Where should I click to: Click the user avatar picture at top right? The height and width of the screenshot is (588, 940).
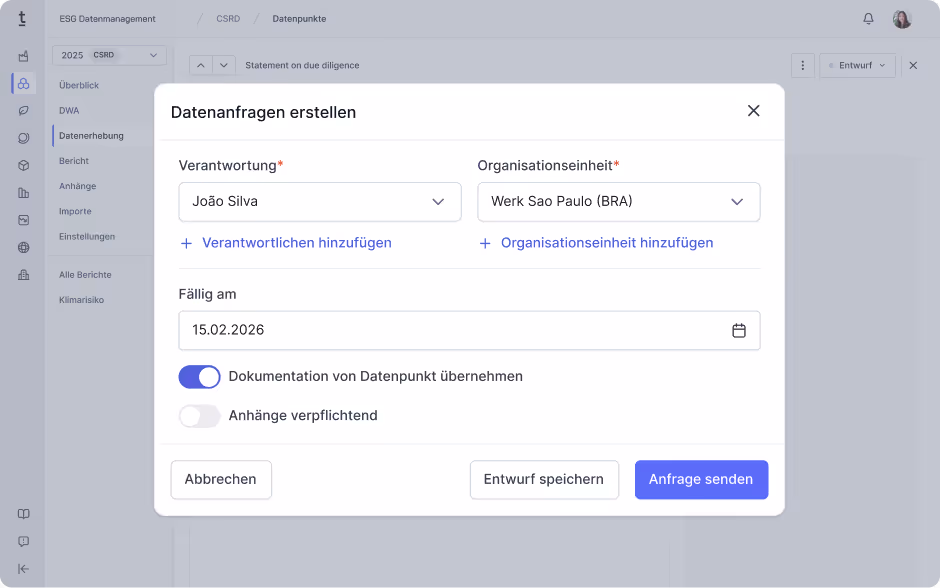pos(901,18)
